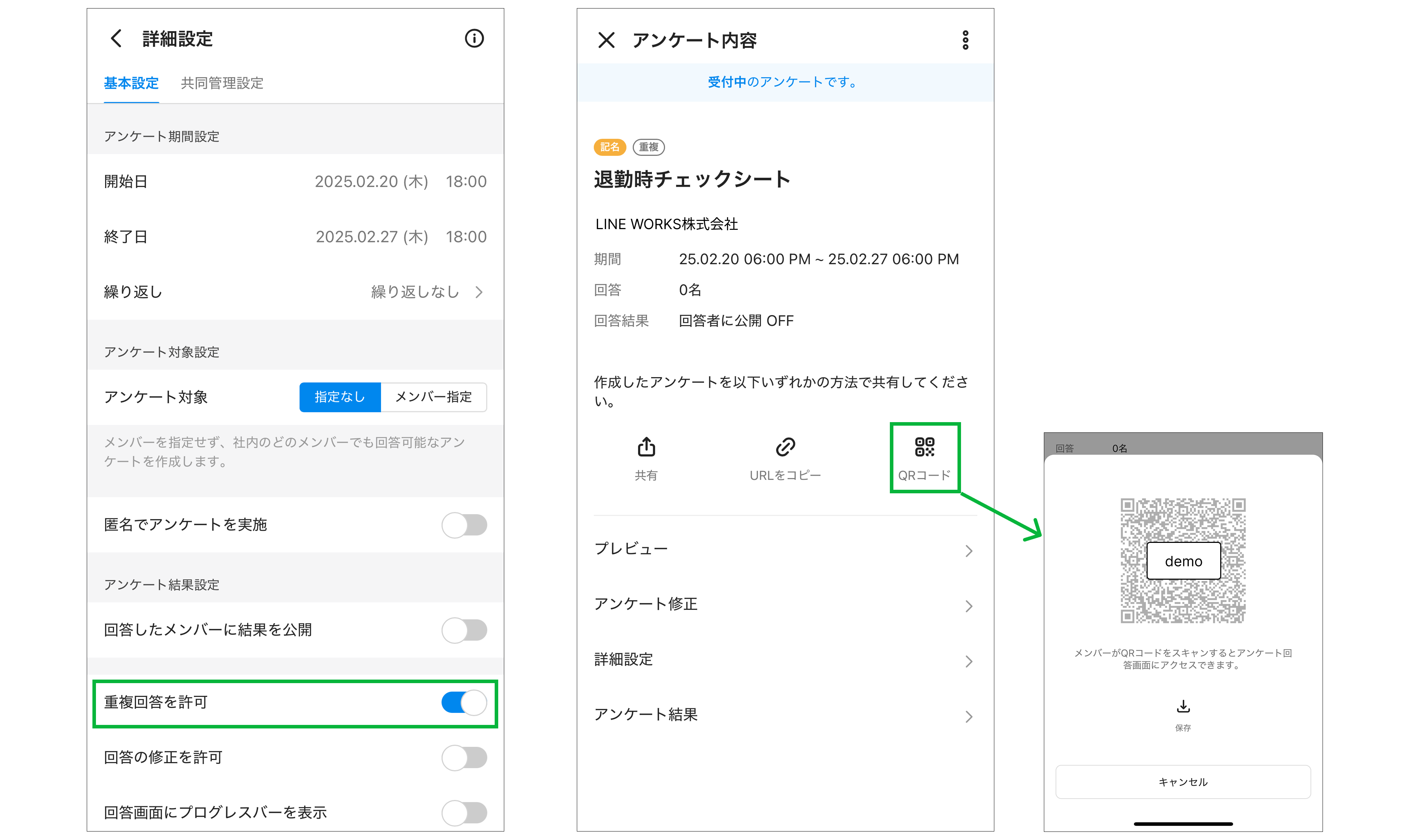Toggle 回答したメンバーに結果を公開 switch
This screenshot has height=840, width=1404.
(464, 630)
